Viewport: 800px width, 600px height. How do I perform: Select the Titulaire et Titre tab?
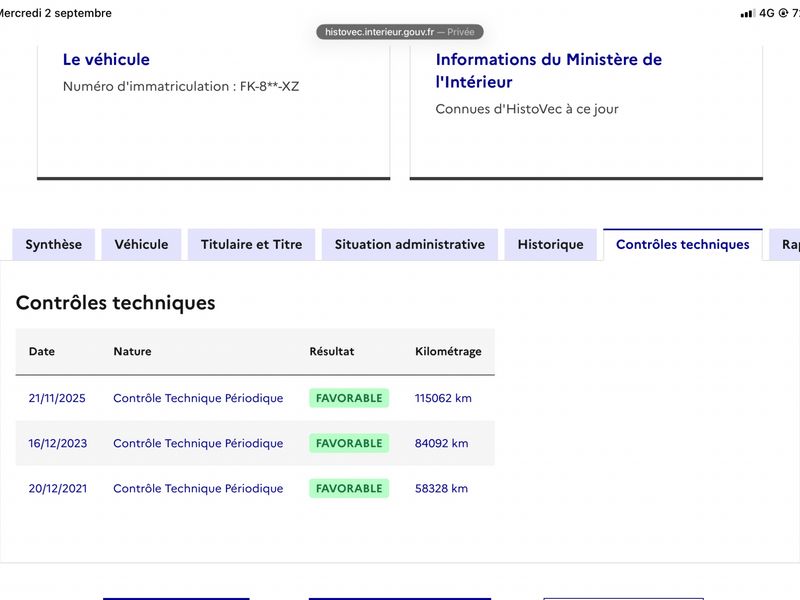pos(252,244)
